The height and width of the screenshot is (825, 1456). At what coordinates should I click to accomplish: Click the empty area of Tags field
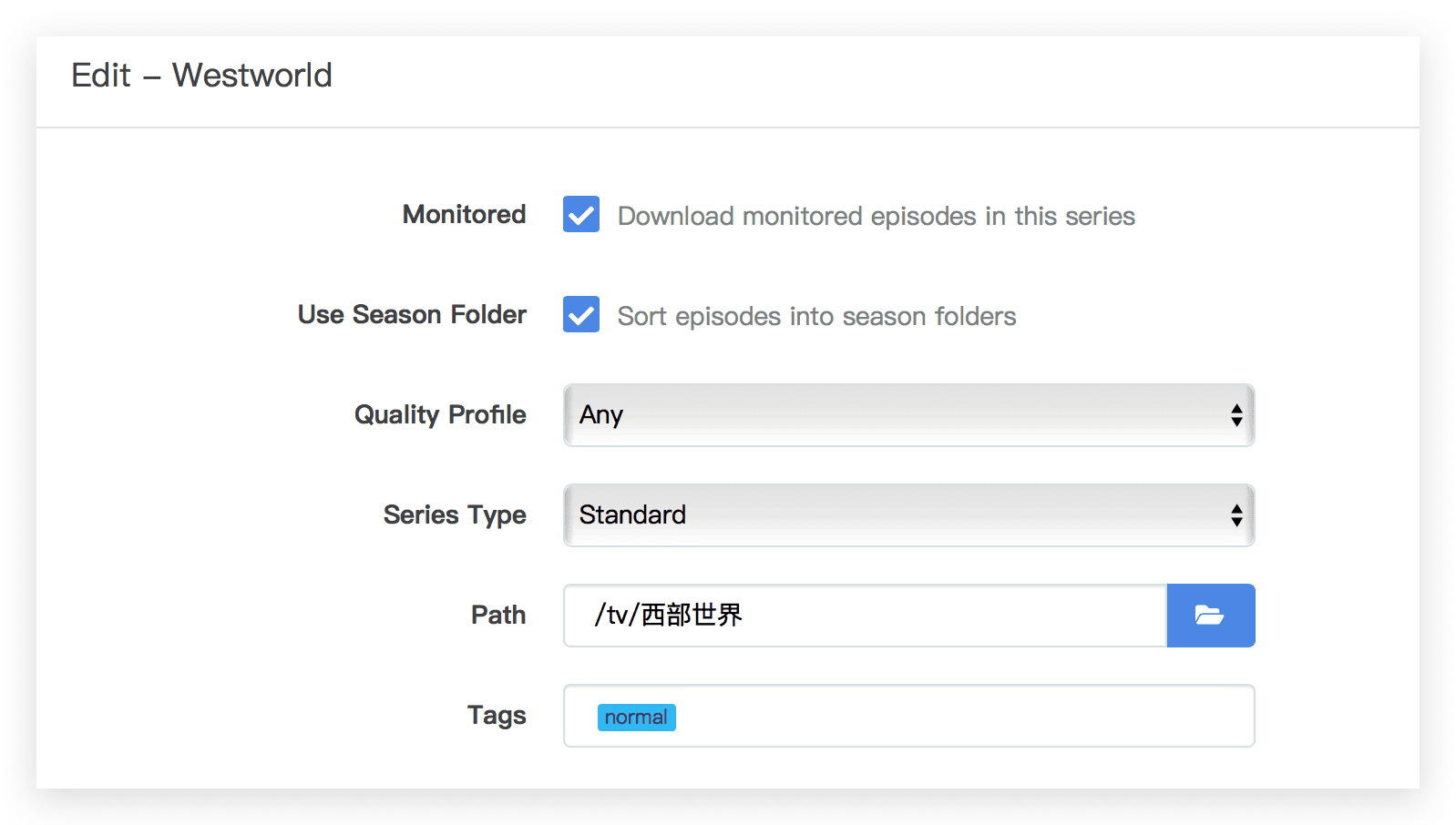964,716
